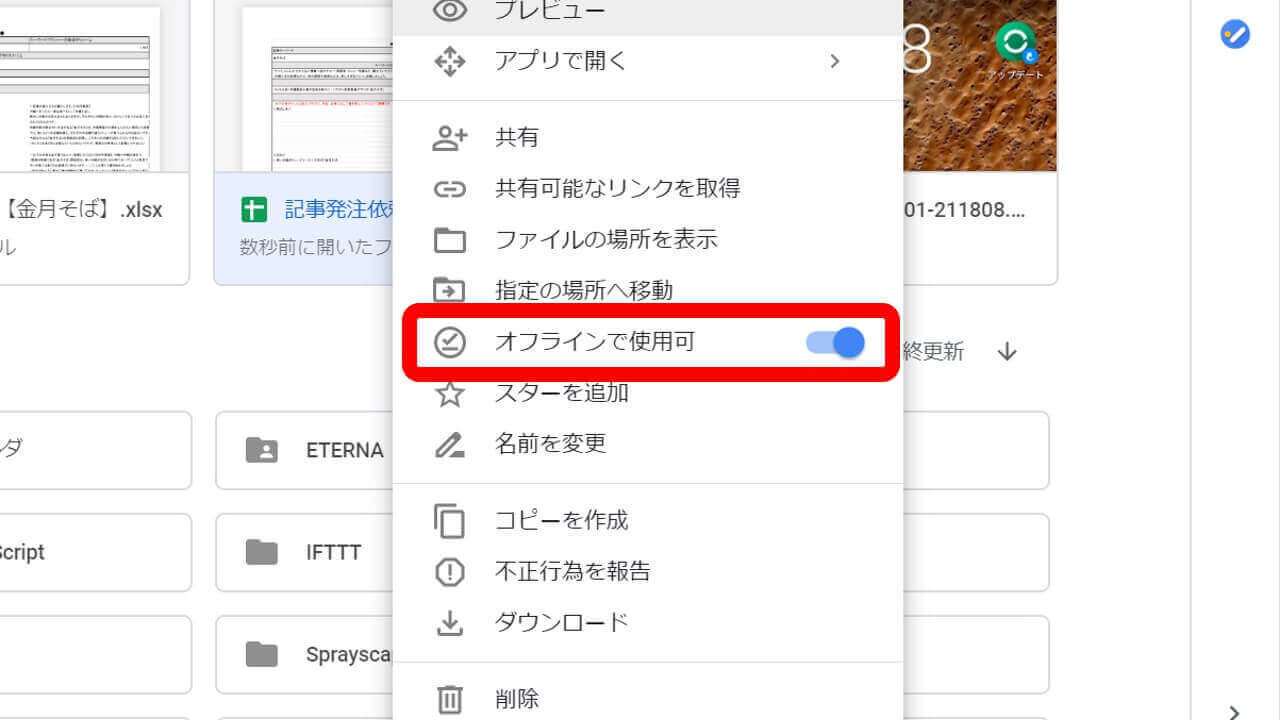Viewport: 1280px width, 720px height.
Task: Reverse sort order with the down arrow
Action: click(x=1007, y=352)
